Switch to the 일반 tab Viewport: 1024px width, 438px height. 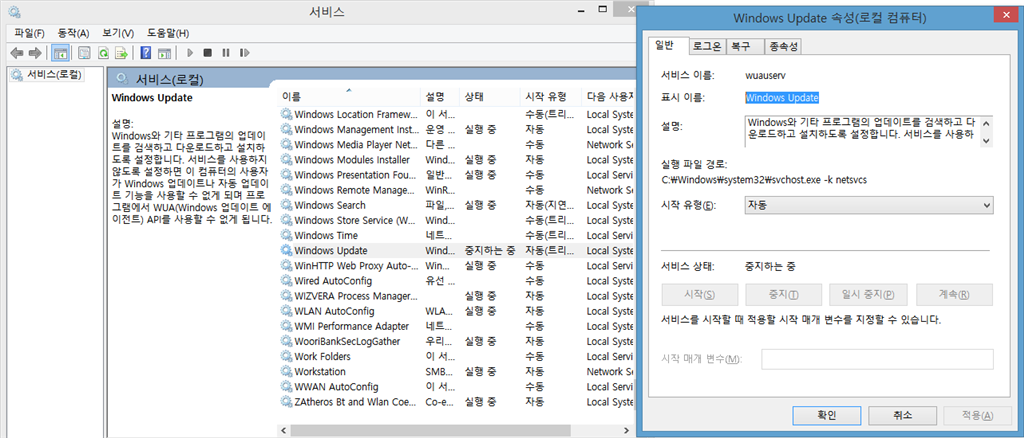point(668,46)
